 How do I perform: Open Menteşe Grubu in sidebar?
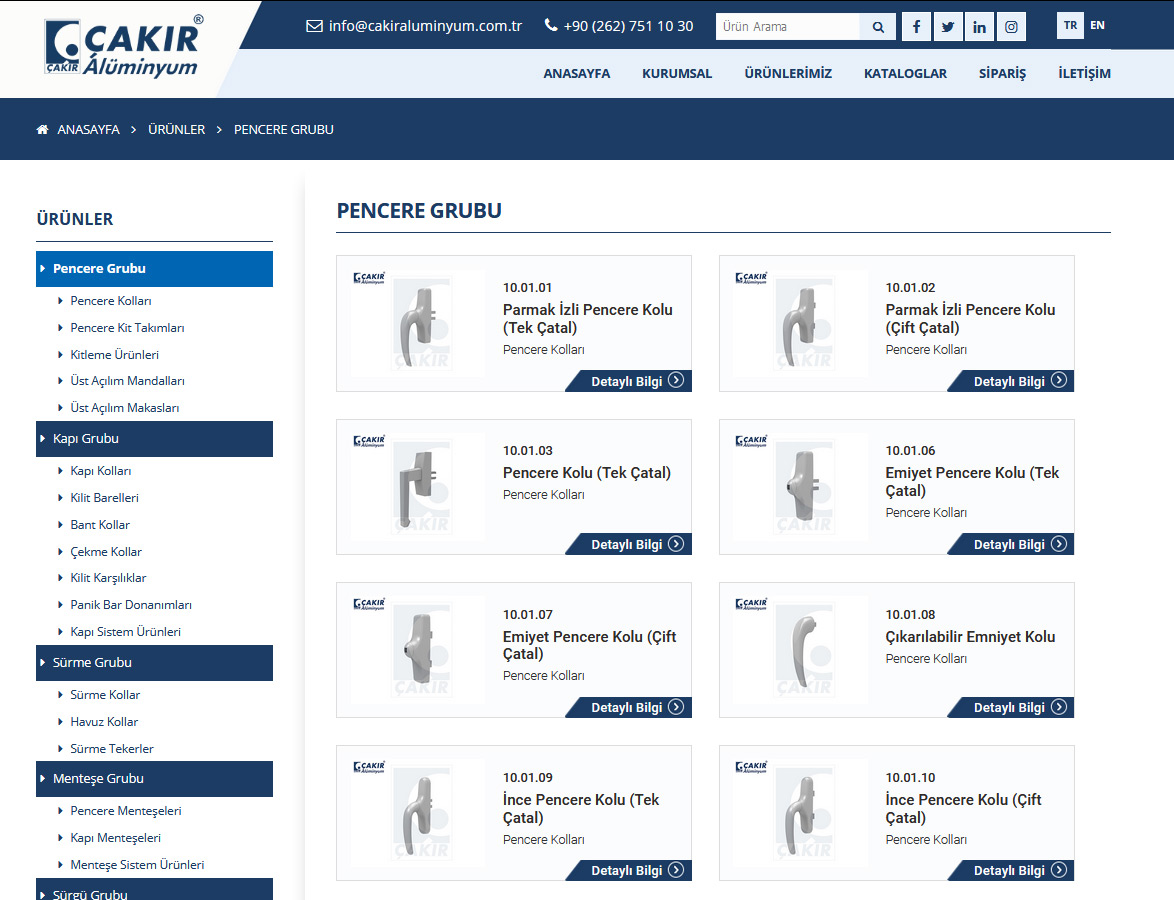coord(154,779)
